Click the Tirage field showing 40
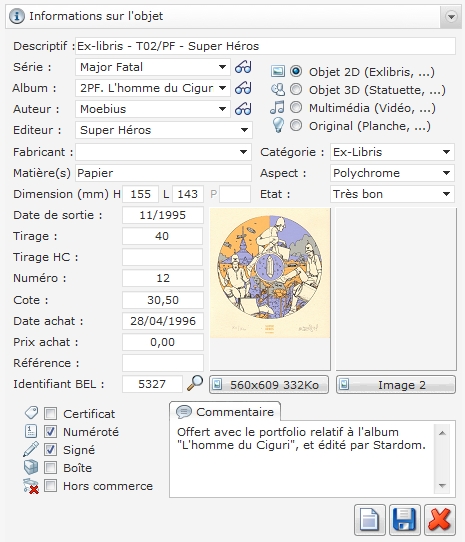The image size is (465, 542). click(162, 236)
